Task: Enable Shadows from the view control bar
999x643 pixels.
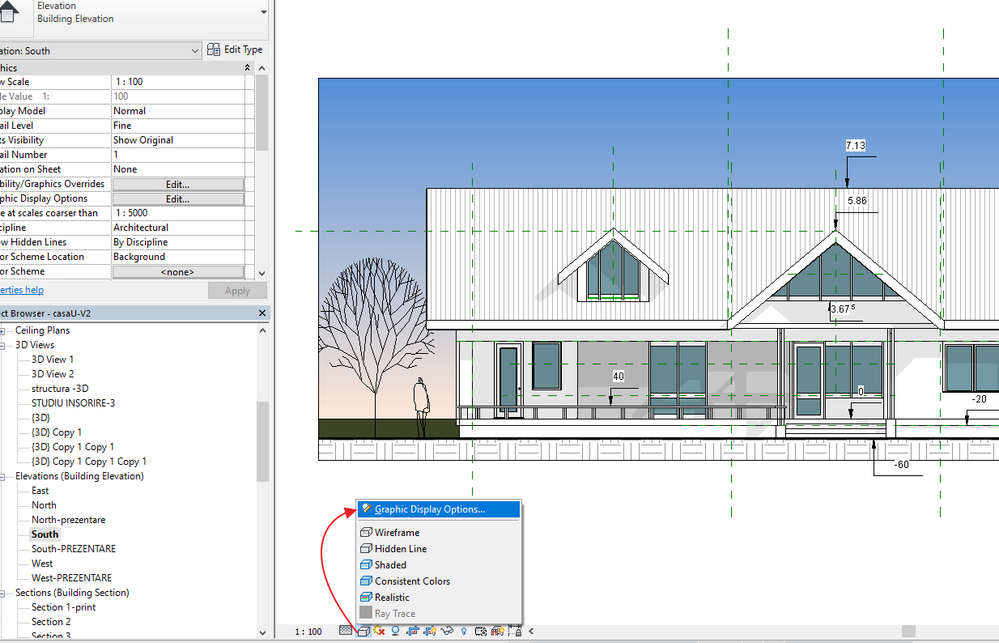Action: 396,631
